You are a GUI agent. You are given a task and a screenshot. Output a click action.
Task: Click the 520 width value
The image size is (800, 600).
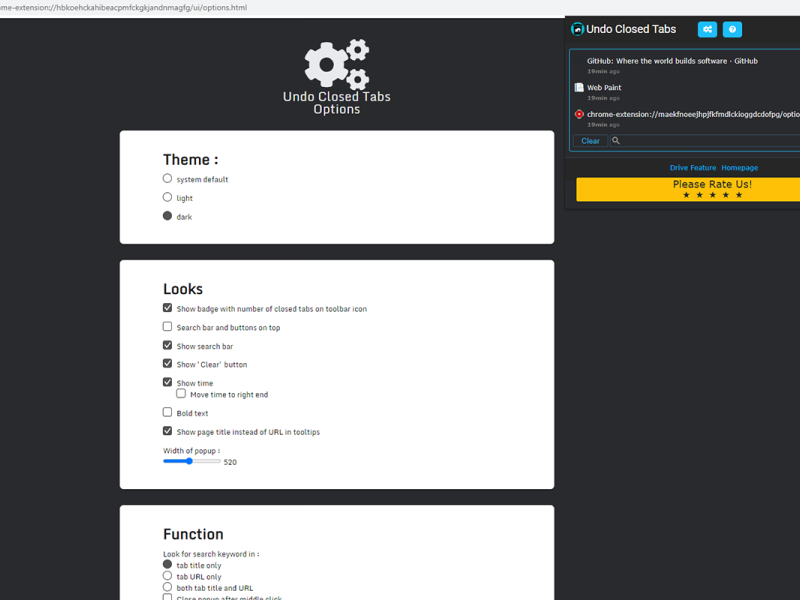click(x=230, y=462)
